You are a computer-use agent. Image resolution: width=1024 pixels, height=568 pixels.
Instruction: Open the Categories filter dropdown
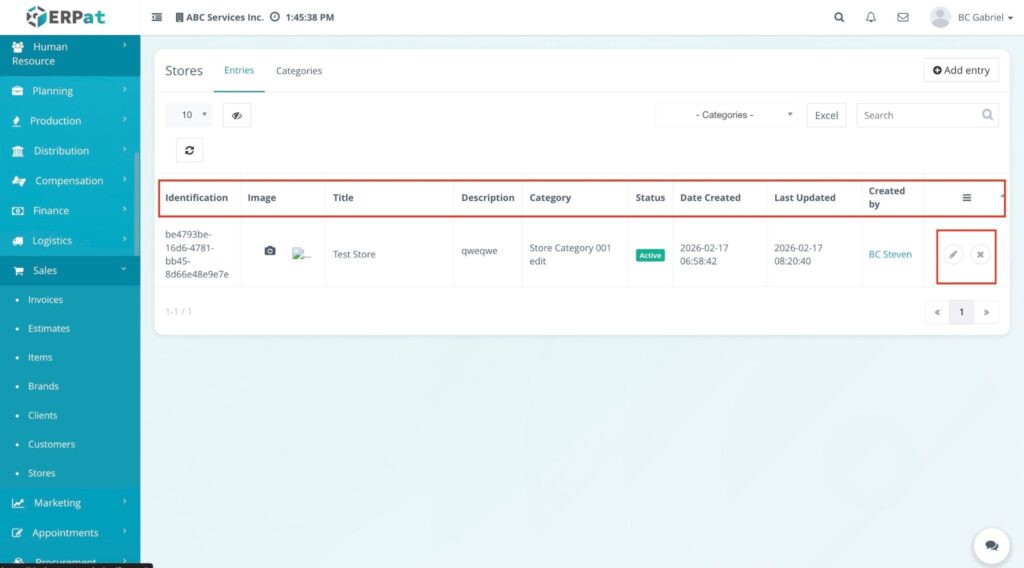[x=726, y=115]
